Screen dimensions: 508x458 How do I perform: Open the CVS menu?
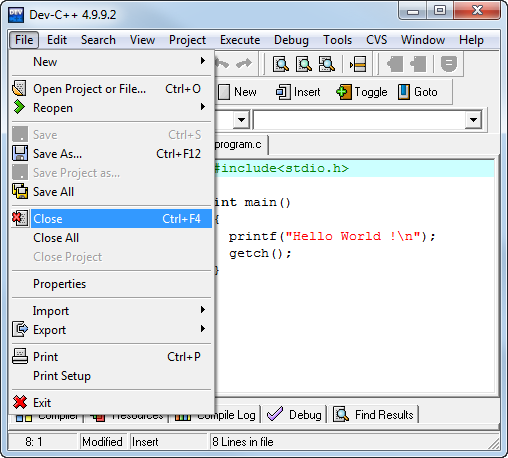click(x=376, y=40)
